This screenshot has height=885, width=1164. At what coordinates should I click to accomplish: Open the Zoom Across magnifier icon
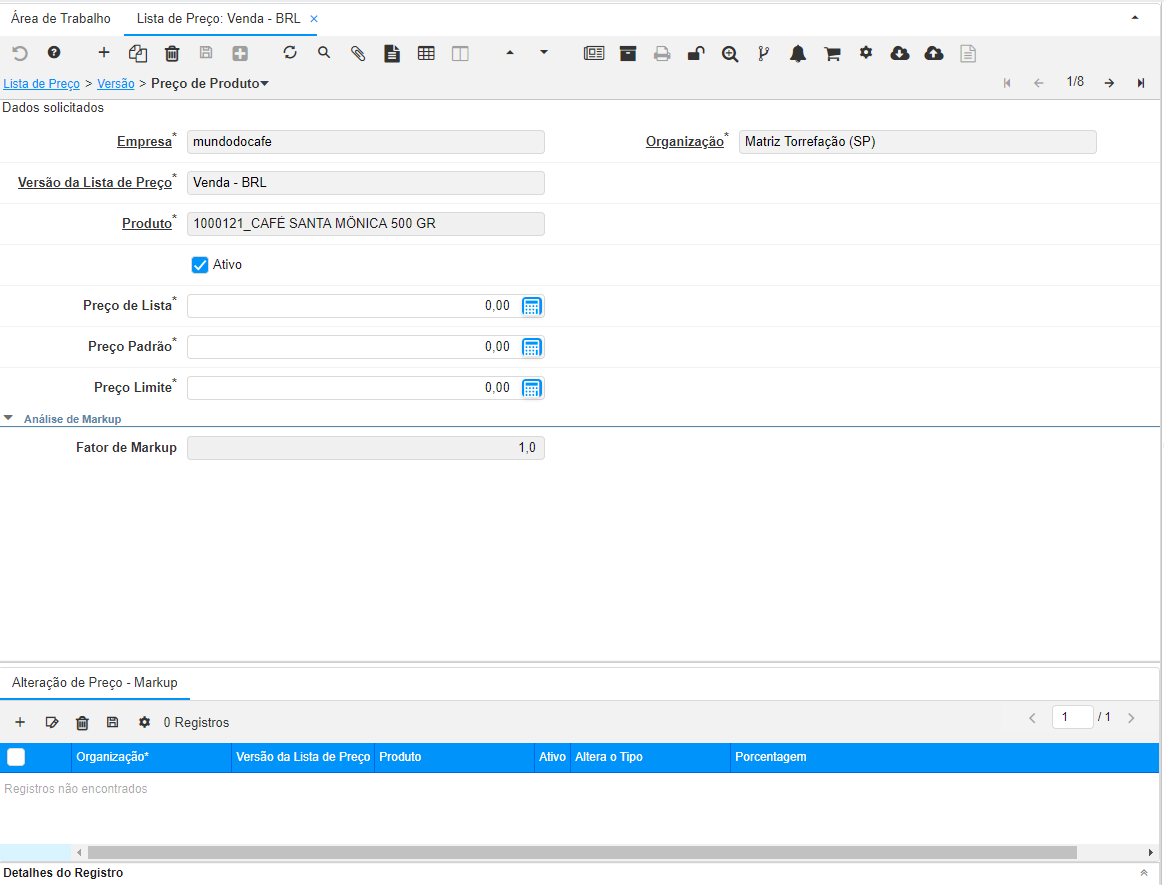730,54
